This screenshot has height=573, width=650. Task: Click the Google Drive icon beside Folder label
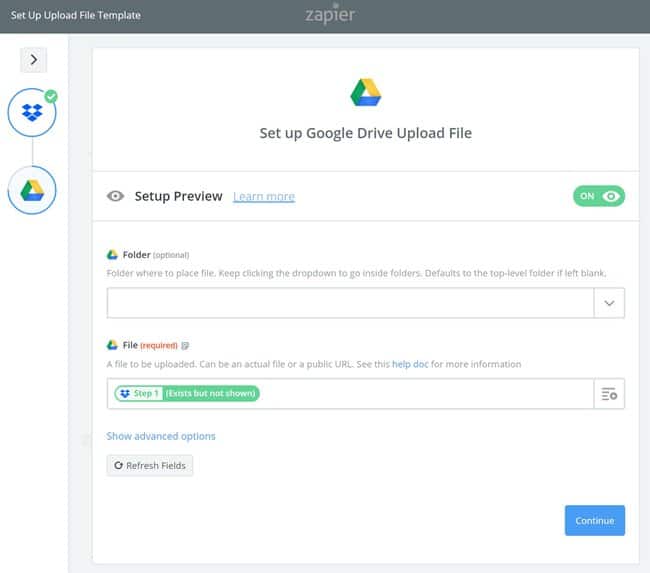click(113, 255)
